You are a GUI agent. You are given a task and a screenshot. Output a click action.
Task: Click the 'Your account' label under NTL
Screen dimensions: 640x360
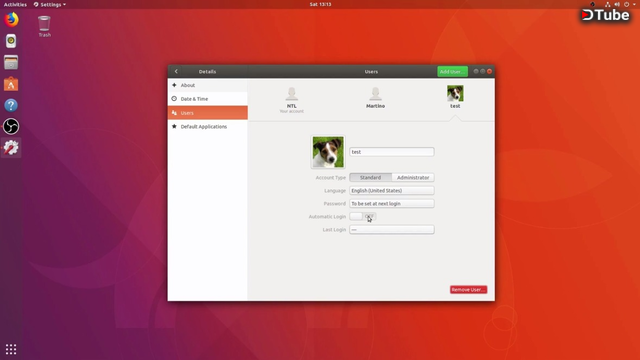291,111
